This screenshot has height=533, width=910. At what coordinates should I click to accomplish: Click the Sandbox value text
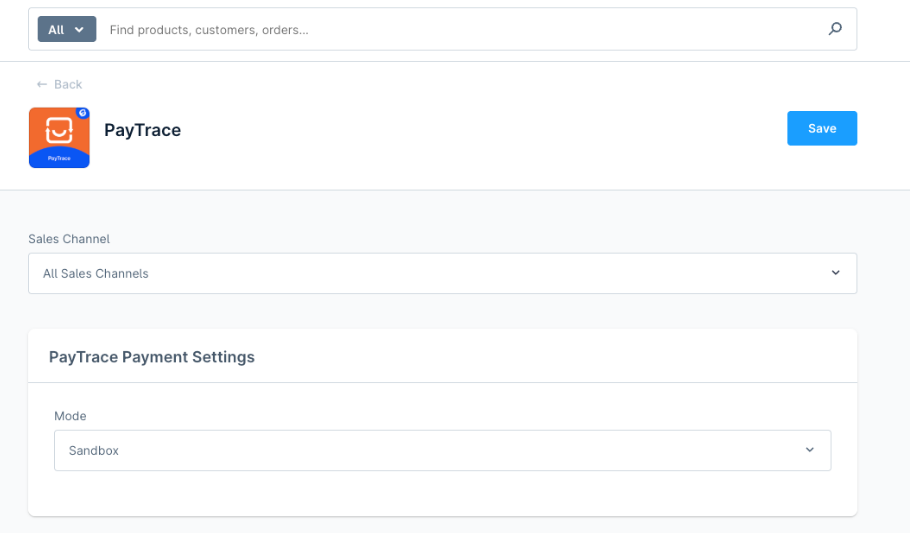[94, 451]
